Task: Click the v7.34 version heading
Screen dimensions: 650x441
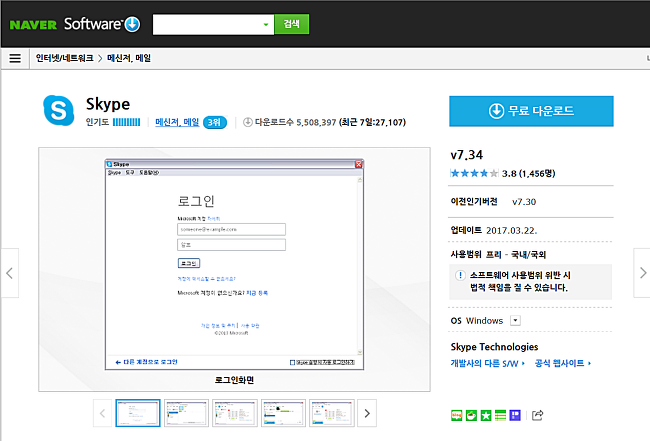Action: pos(467,155)
